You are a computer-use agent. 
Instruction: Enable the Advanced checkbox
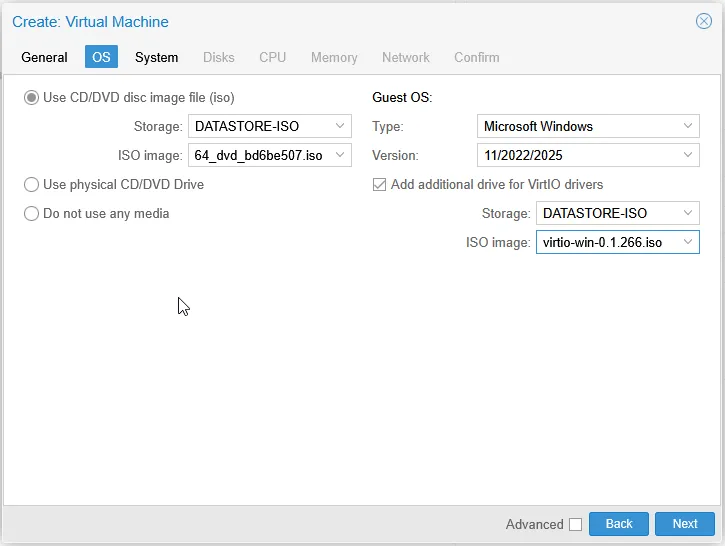575,524
